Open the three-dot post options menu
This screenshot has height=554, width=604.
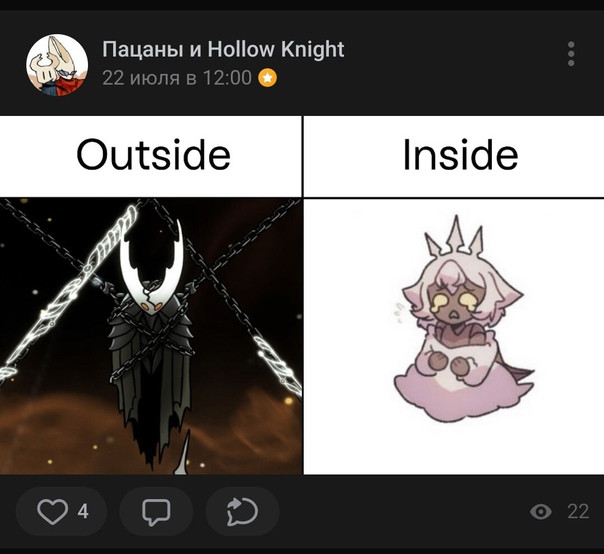(571, 54)
